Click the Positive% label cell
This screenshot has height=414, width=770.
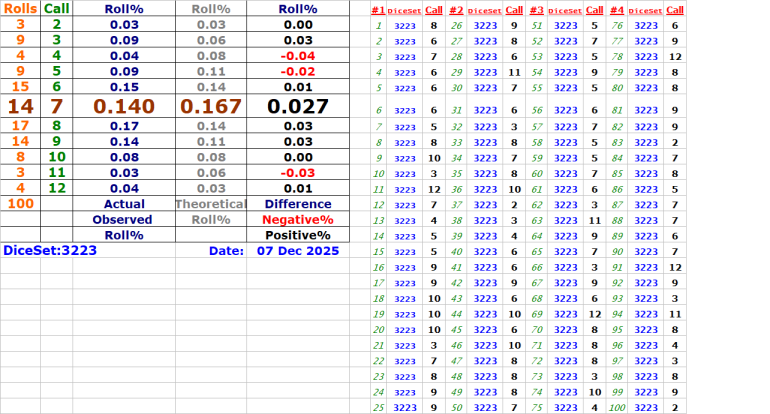tap(297, 235)
